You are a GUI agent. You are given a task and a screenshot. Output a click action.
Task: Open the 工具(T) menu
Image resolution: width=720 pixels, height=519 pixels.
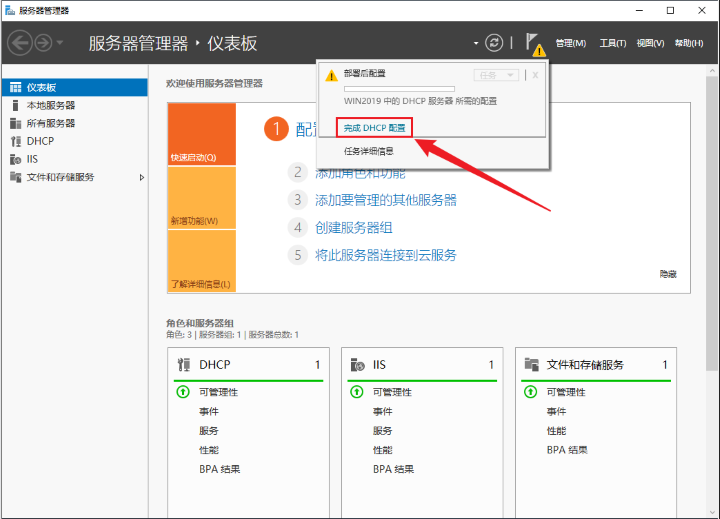click(613, 43)
